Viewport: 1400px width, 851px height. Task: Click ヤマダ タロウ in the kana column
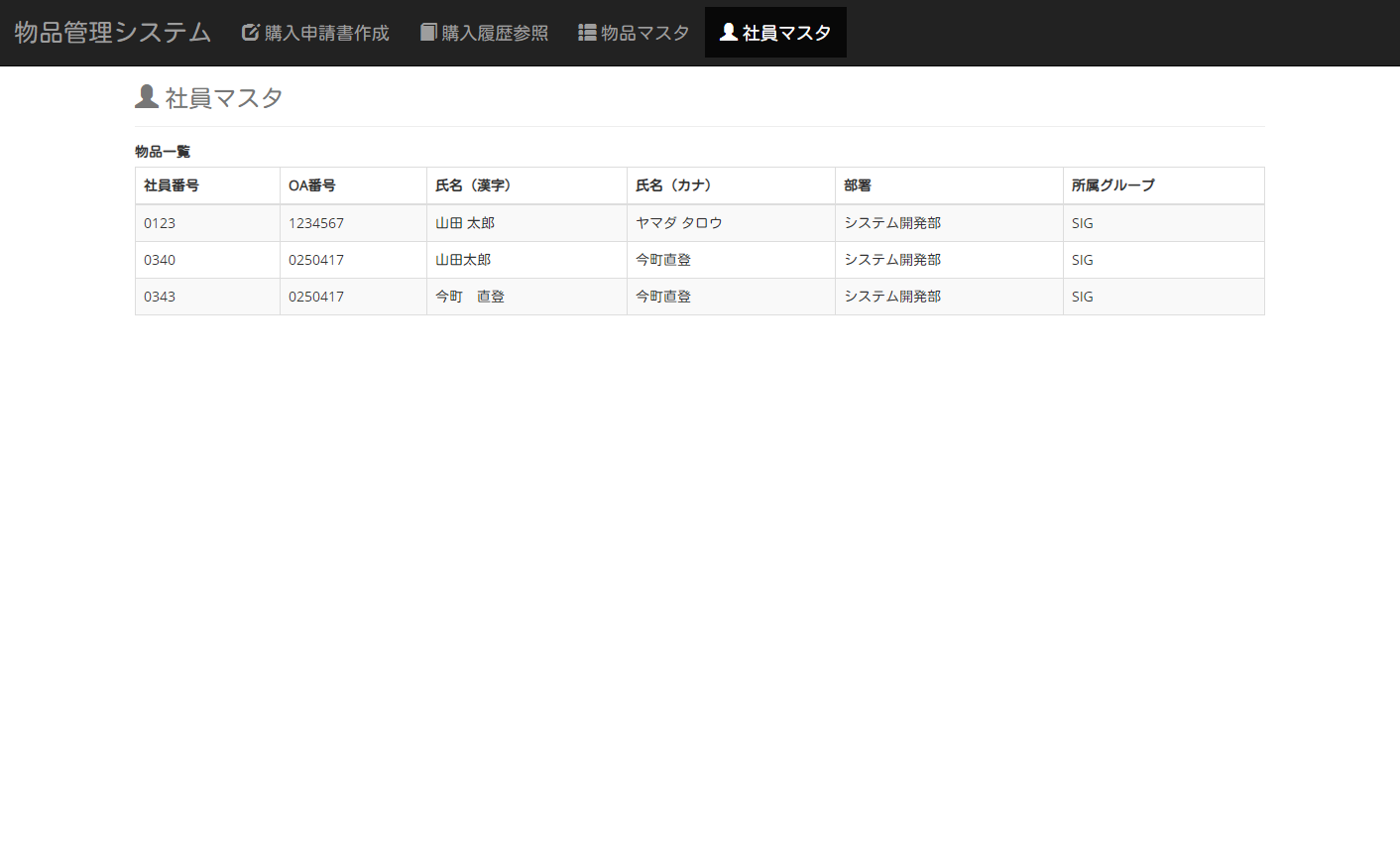pyautogui.click(x=679, y=223)
